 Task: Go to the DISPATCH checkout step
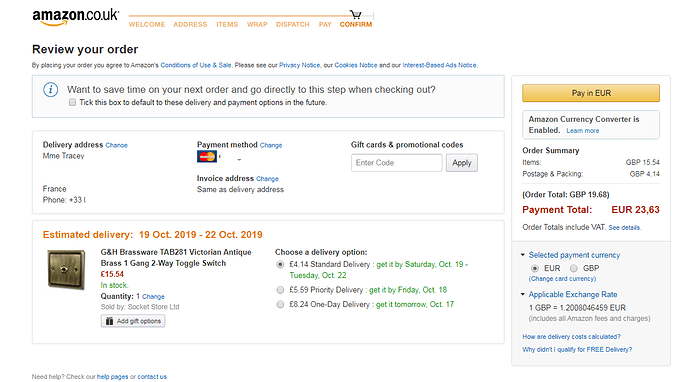click(x=293, y=25)
